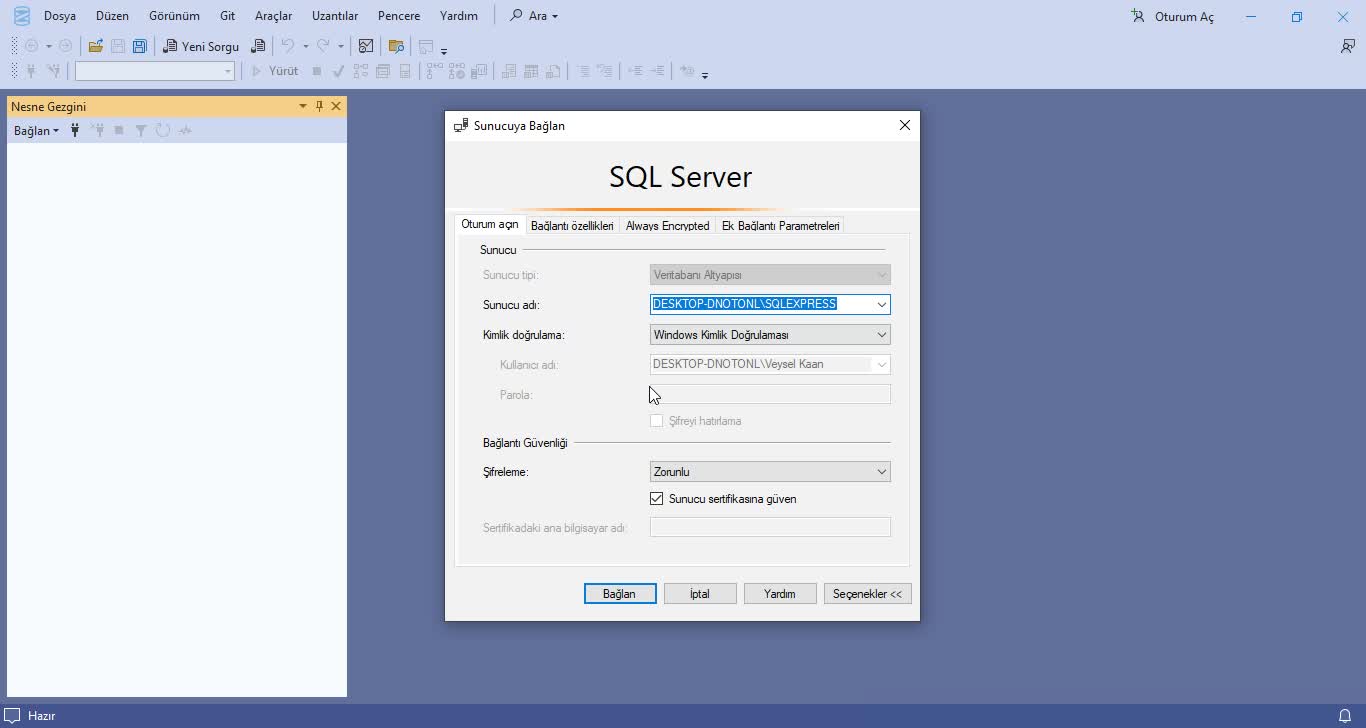Click the Disconnect icon in Nesne Gezgini
This screenshot has width=1366, height=728.
pos(97,130)
